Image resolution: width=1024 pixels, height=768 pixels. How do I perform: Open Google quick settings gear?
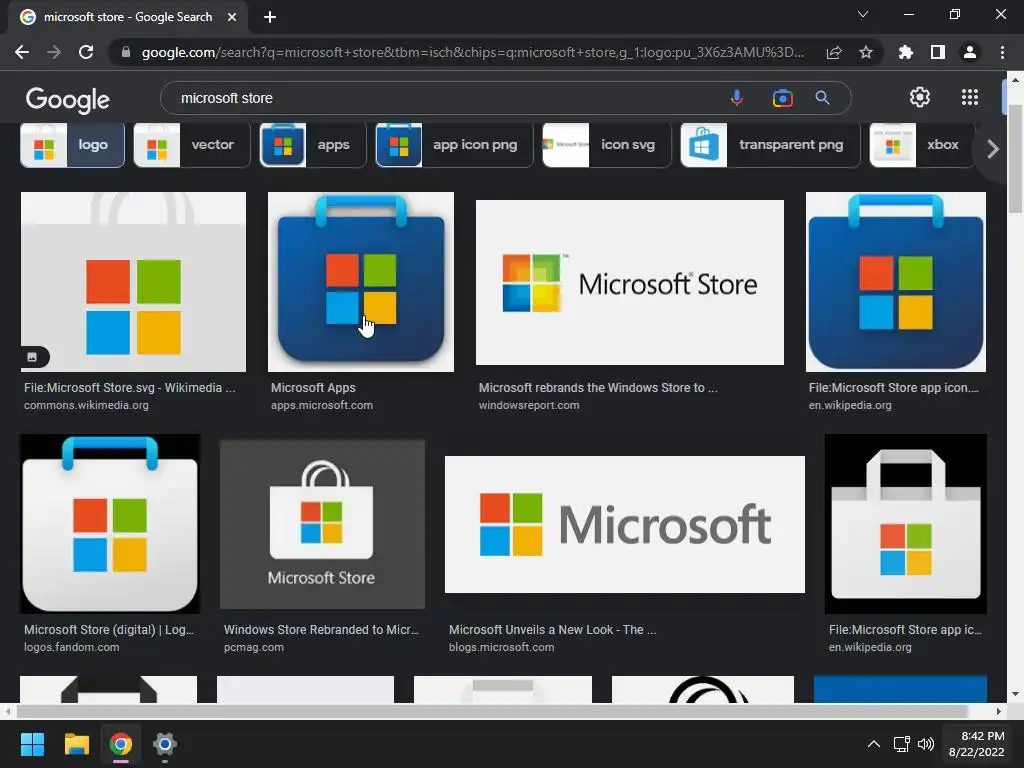pyautogui.click(x=920, y=97)
